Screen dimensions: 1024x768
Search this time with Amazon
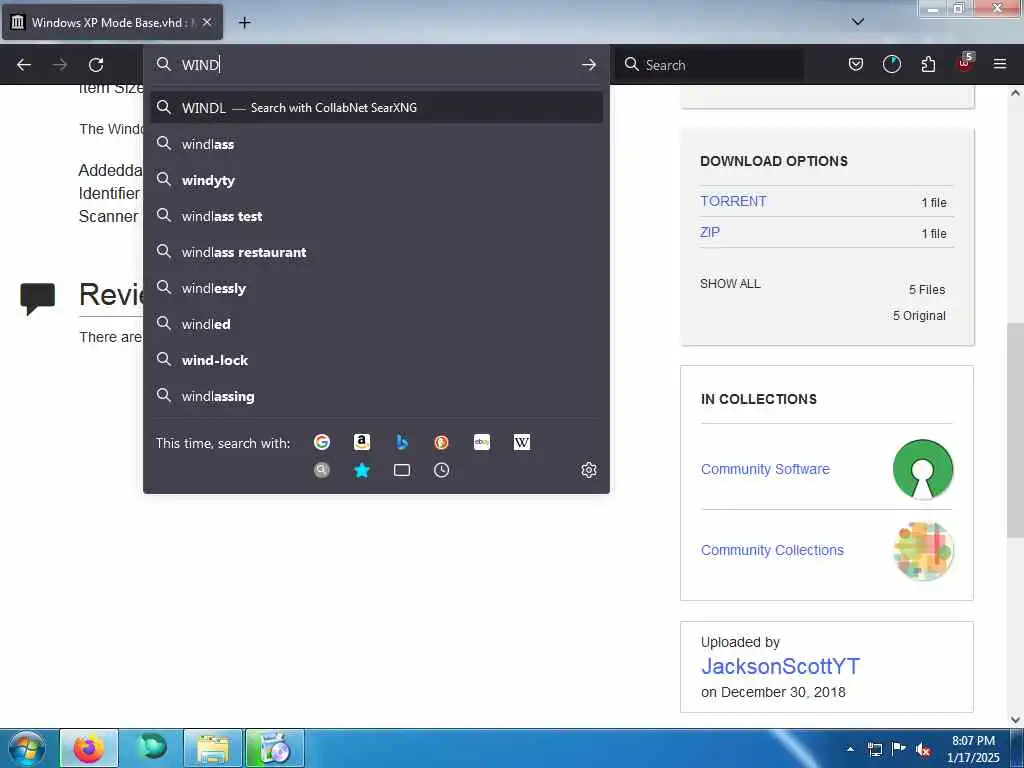click(362, 443)
